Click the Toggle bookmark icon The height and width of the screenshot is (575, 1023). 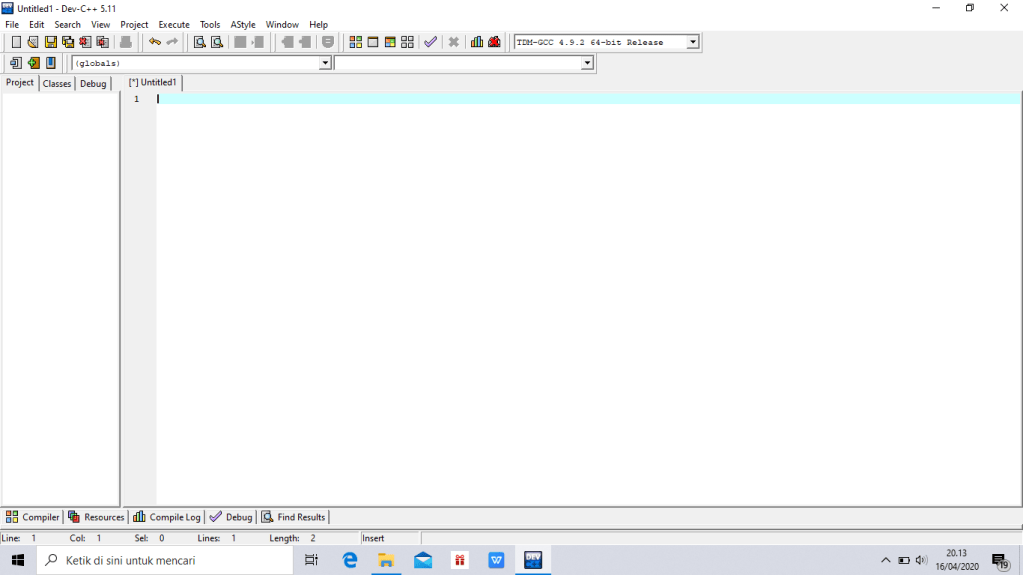tap(51, 63)
